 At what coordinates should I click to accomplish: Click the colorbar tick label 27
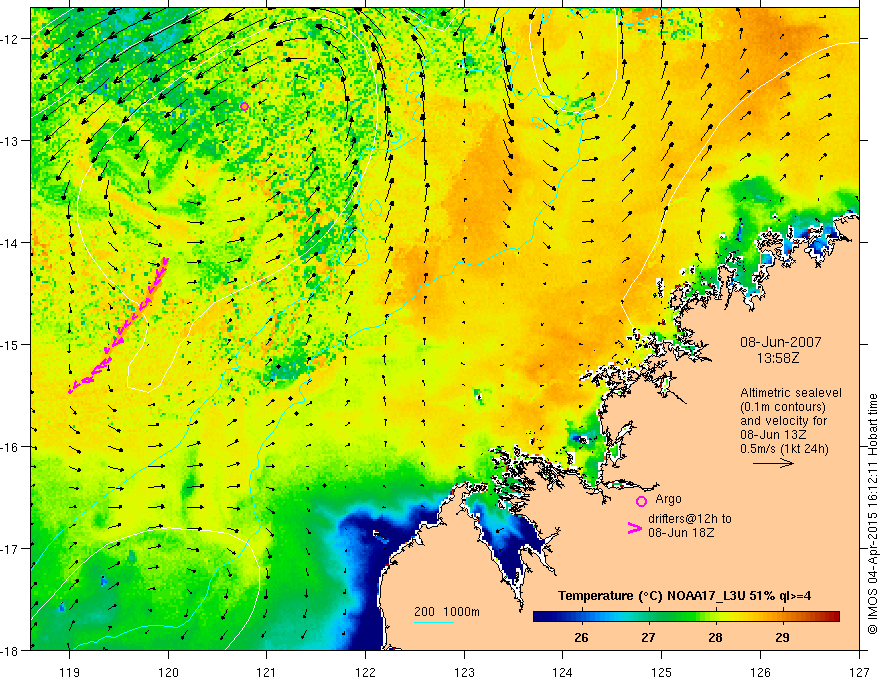(x=649, y=638)
